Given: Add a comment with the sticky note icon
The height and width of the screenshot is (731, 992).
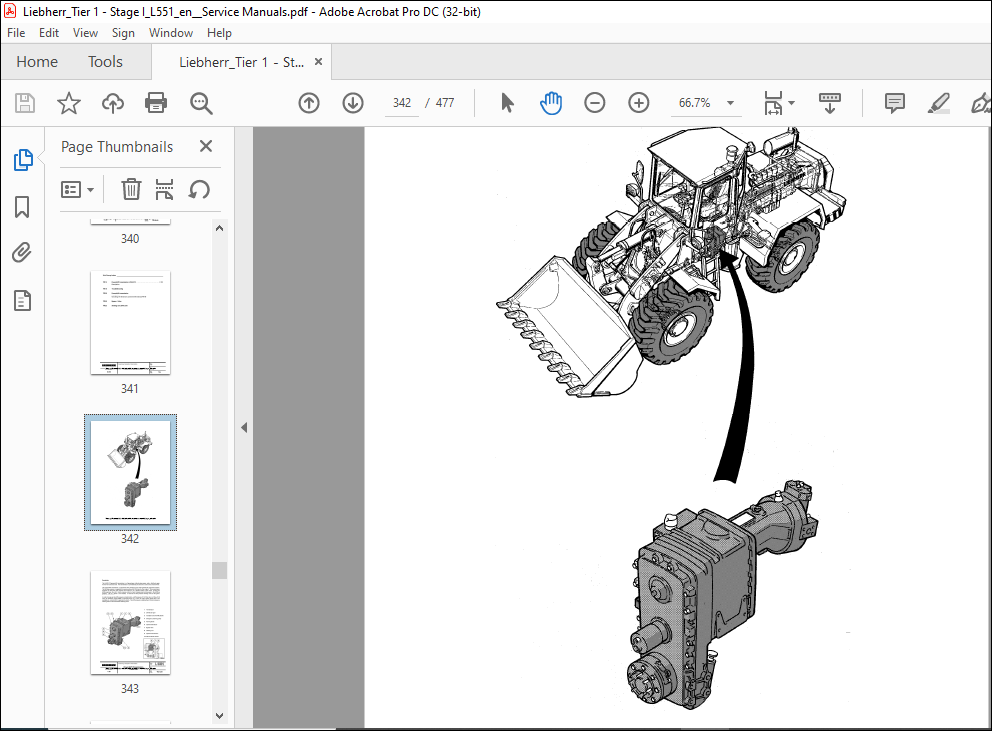Looking at the screenshot, I should (x=895, y=103).
